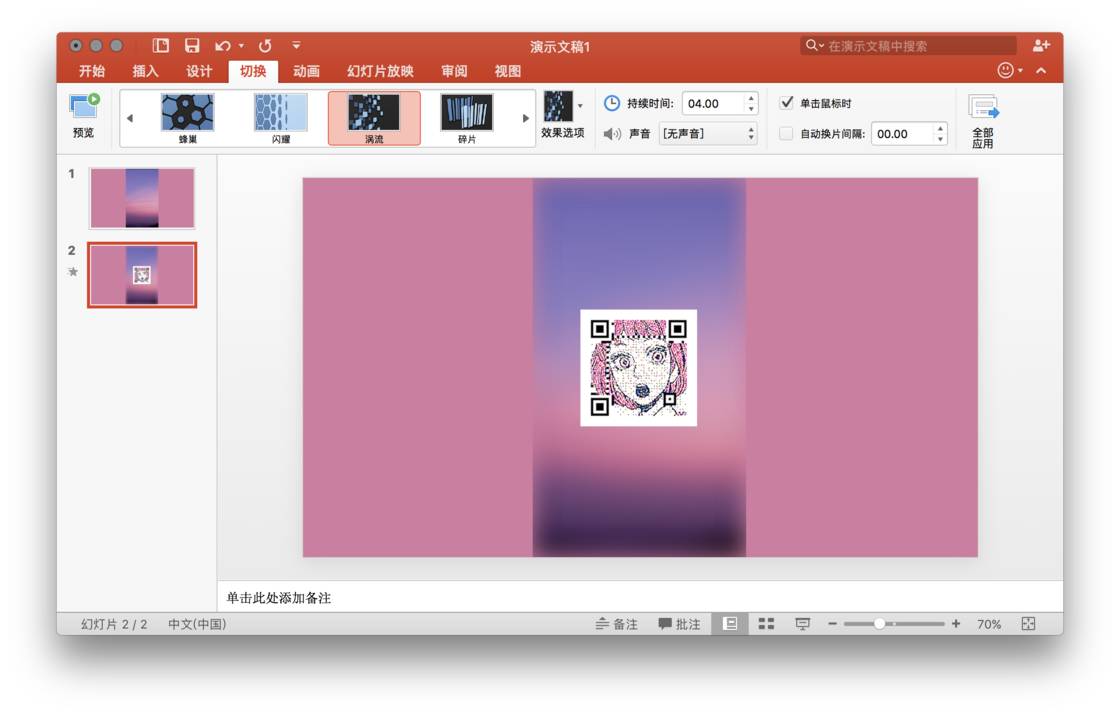Image resolution: width=1120 pixels, height=716 pixels.
Task: Click the QR code image on slide
Action: pyautogui.click(x=639, y=367)
